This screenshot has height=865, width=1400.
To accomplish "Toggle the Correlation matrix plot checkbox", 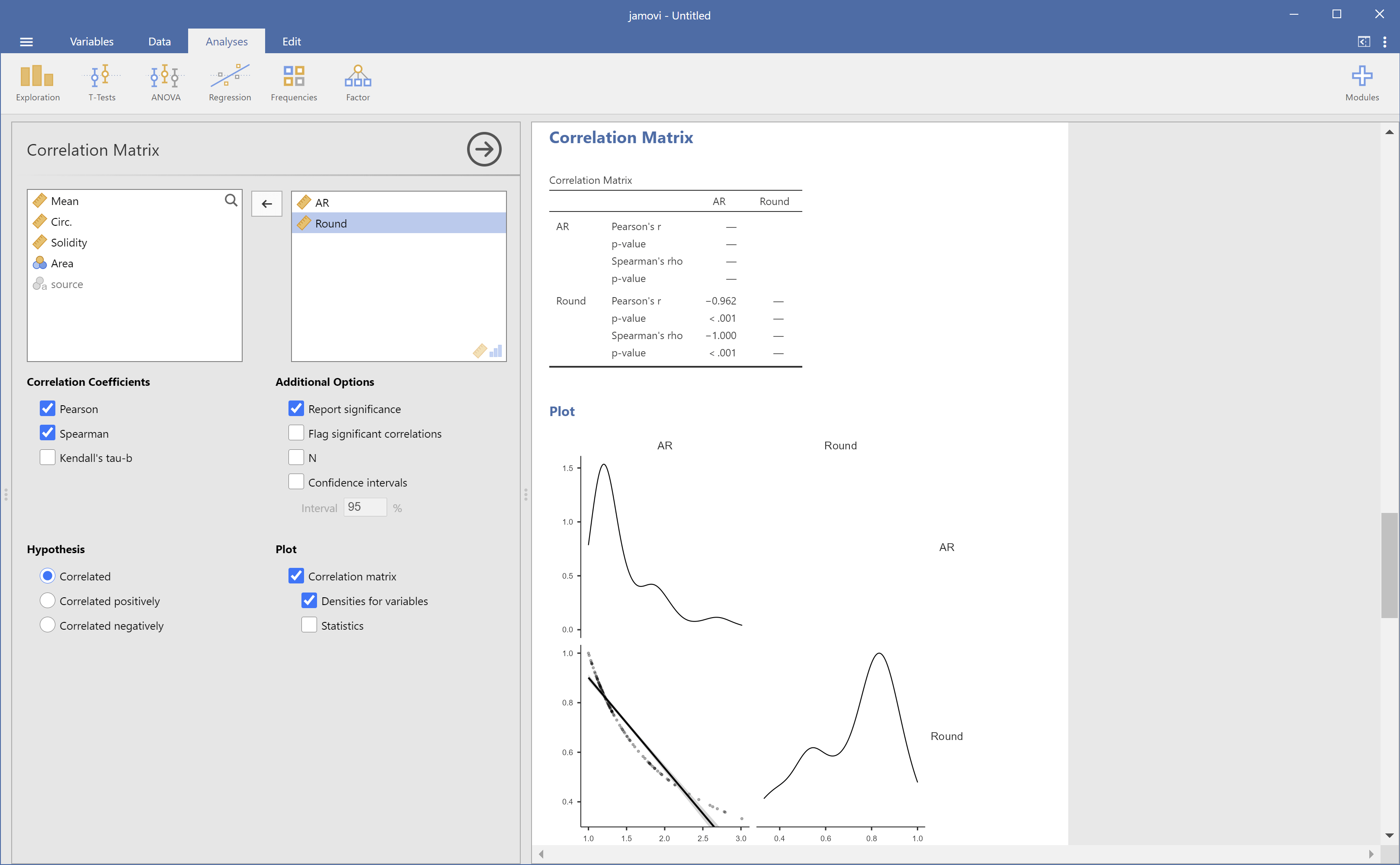I will pos(296,576).
